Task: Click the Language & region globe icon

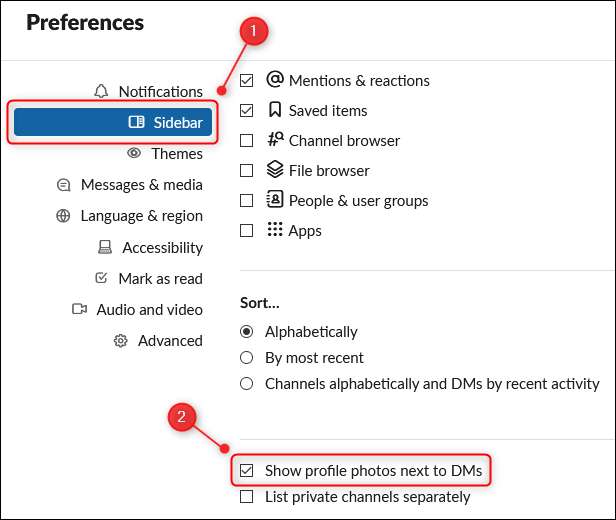Action: click(64, 216)
